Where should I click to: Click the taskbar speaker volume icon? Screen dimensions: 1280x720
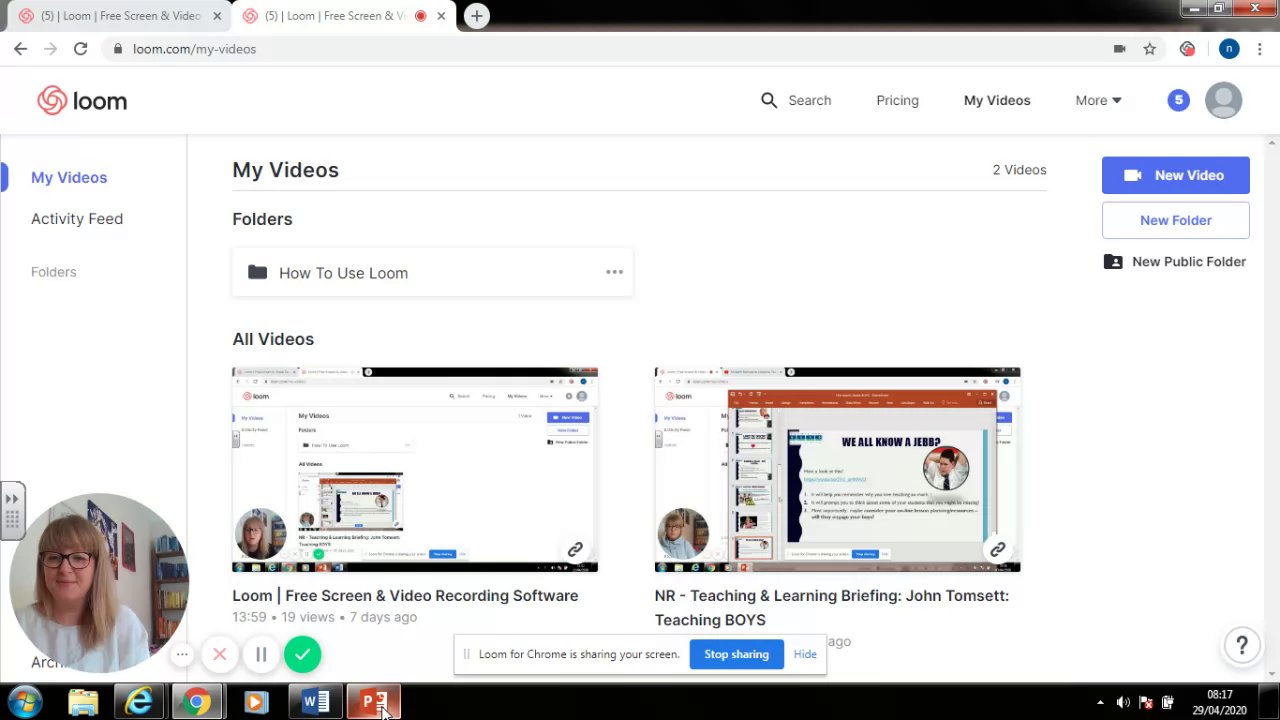[1122, 702]
